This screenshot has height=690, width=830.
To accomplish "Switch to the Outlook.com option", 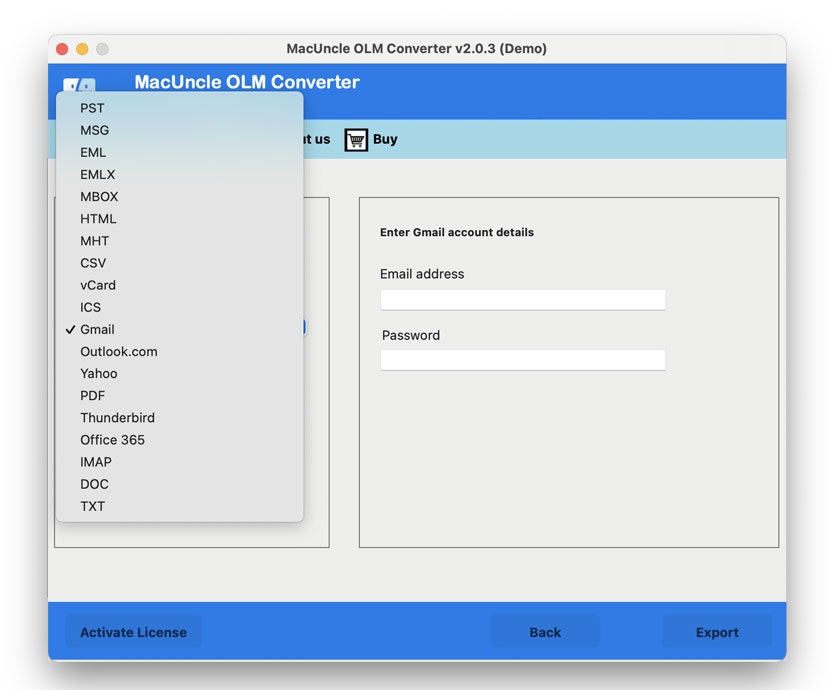I will tap(118, 351).
